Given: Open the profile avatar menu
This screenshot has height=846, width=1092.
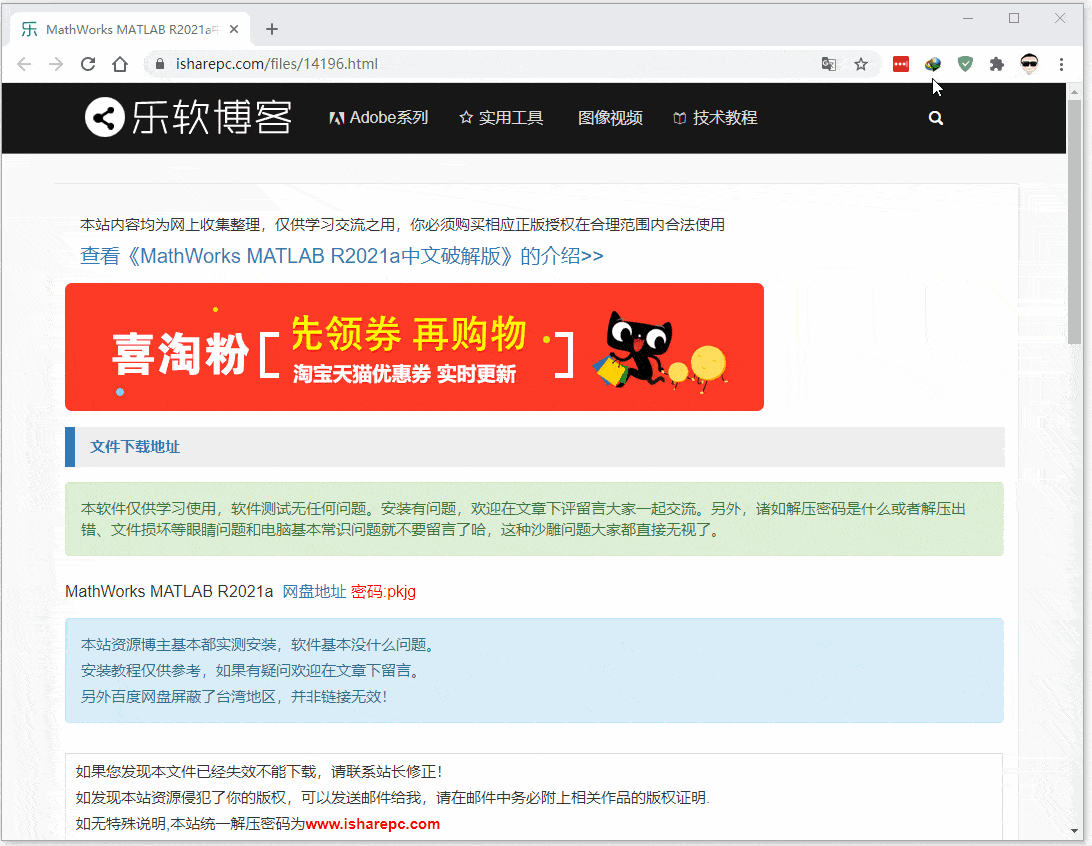Looking at the screenshot, I should pyautogui.click(x=1029, y=64).
